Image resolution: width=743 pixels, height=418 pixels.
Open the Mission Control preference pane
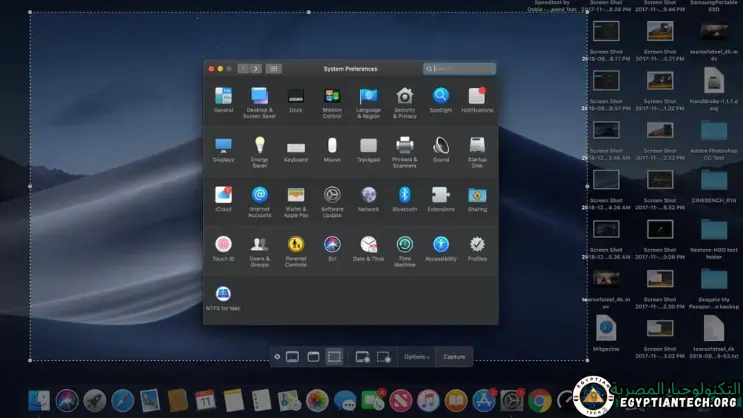point(332,97)
